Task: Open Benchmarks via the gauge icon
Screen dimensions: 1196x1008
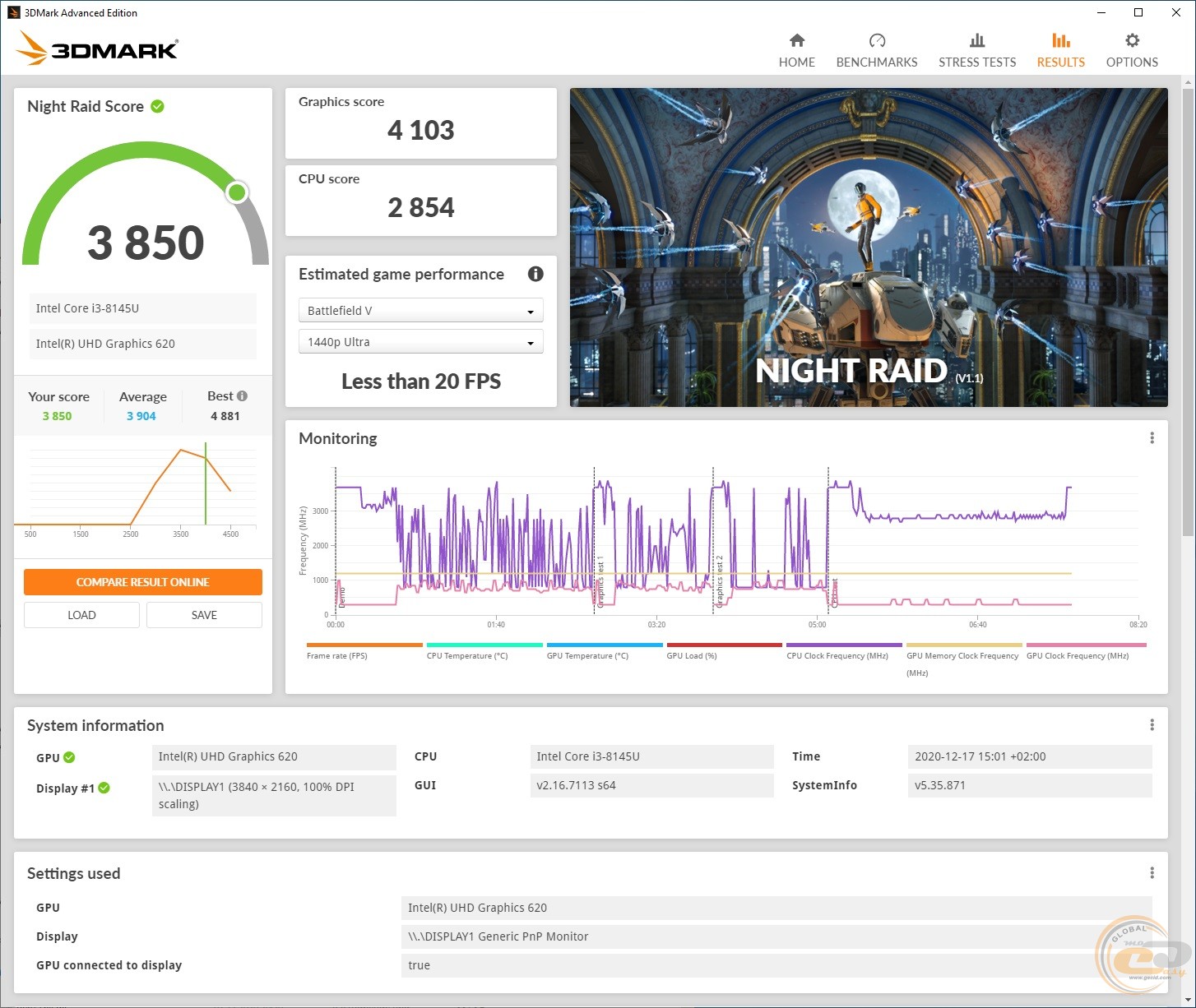Action: [876, 41]
